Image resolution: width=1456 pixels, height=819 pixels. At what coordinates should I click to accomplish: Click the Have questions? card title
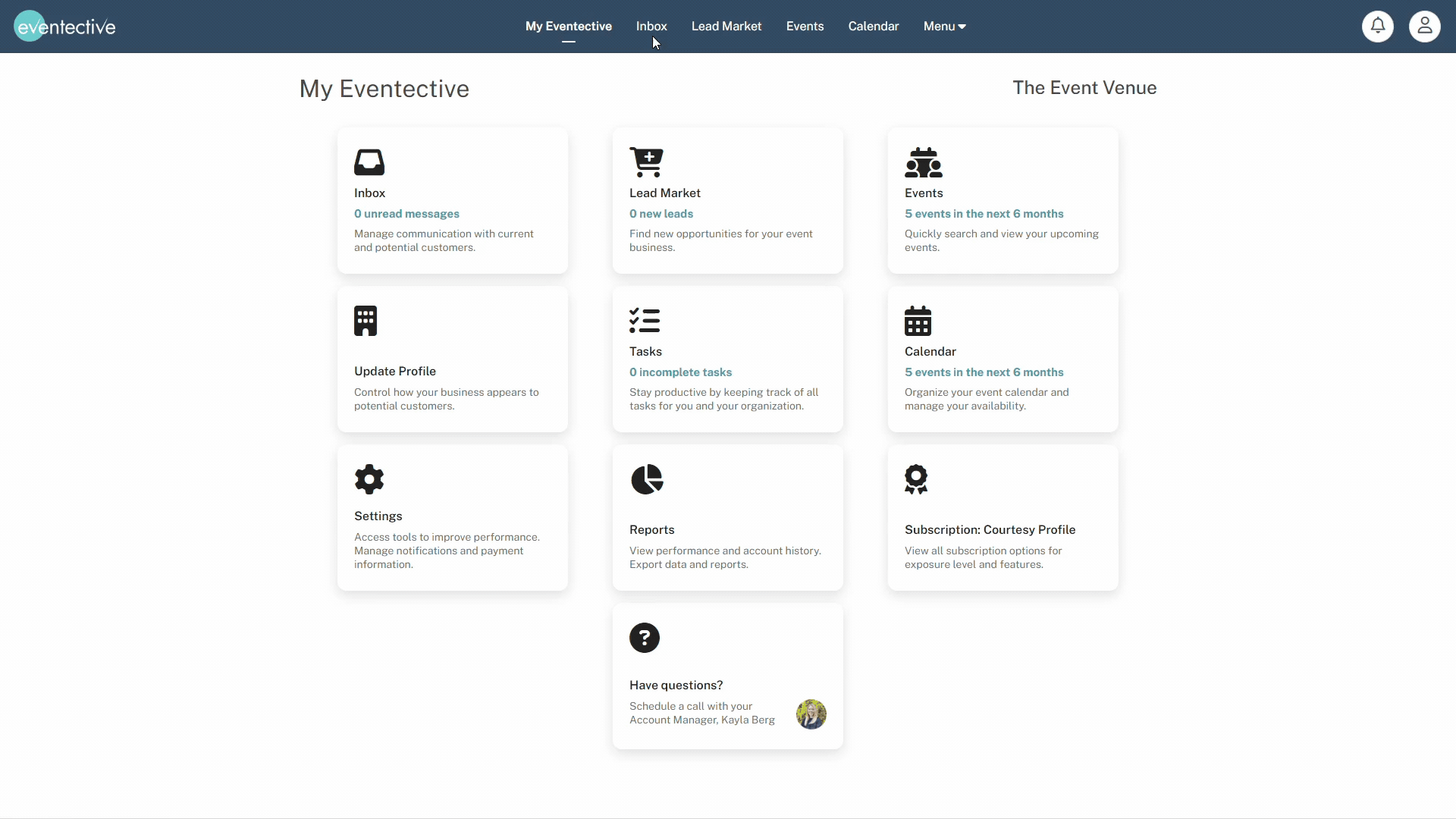click(676, 685)
